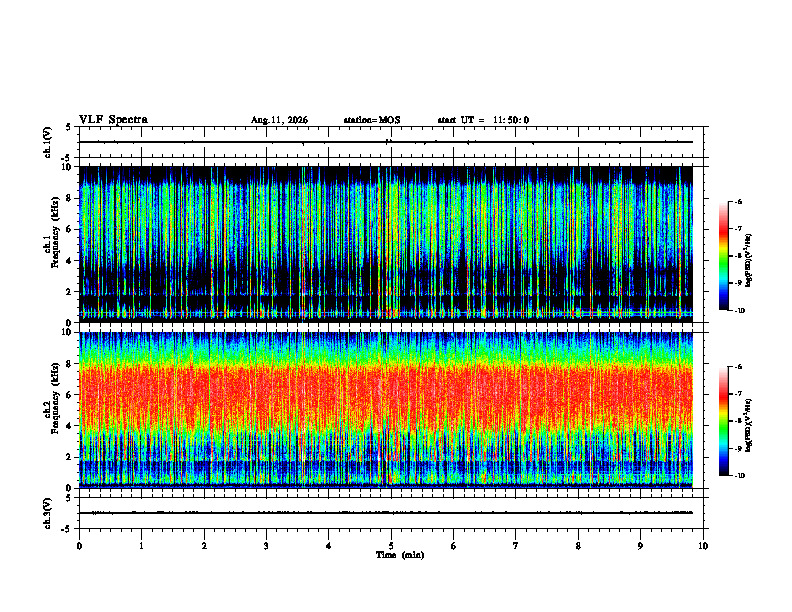
Task: Click time axis tick label "4"
Action: pyautogui.click(x=329, y=546)
